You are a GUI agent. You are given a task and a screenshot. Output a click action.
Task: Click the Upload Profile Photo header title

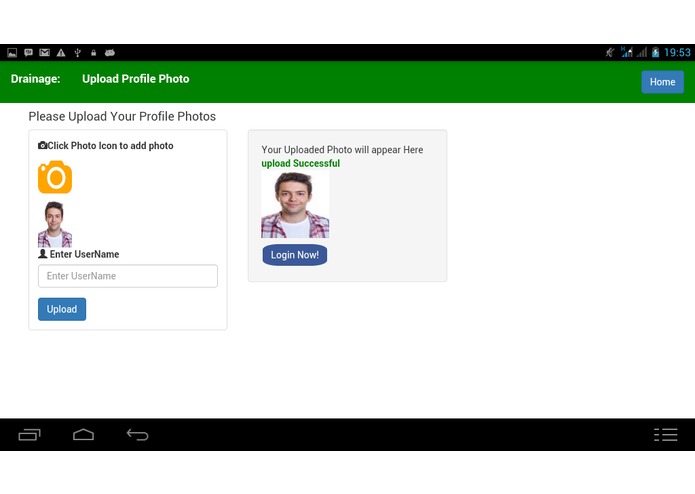tap(136, 79)
